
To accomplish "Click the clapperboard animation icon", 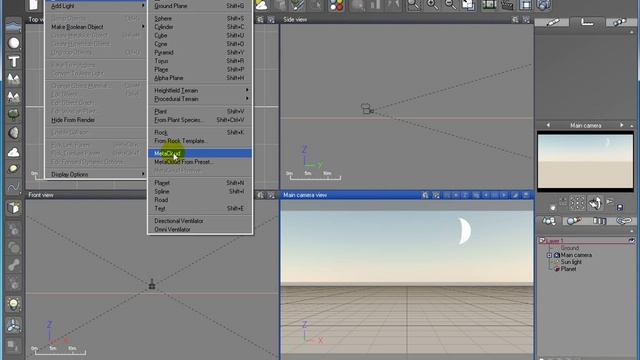I will (507, 5).
